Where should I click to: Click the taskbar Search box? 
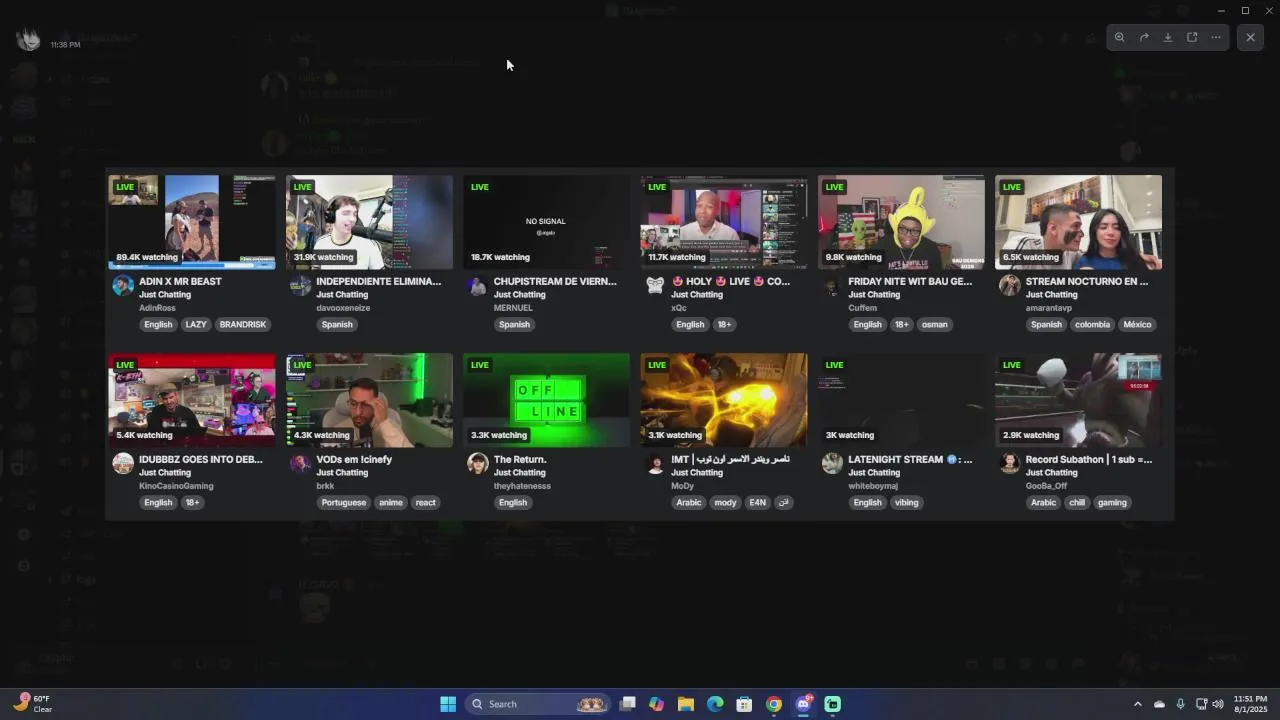click(538, 704)
